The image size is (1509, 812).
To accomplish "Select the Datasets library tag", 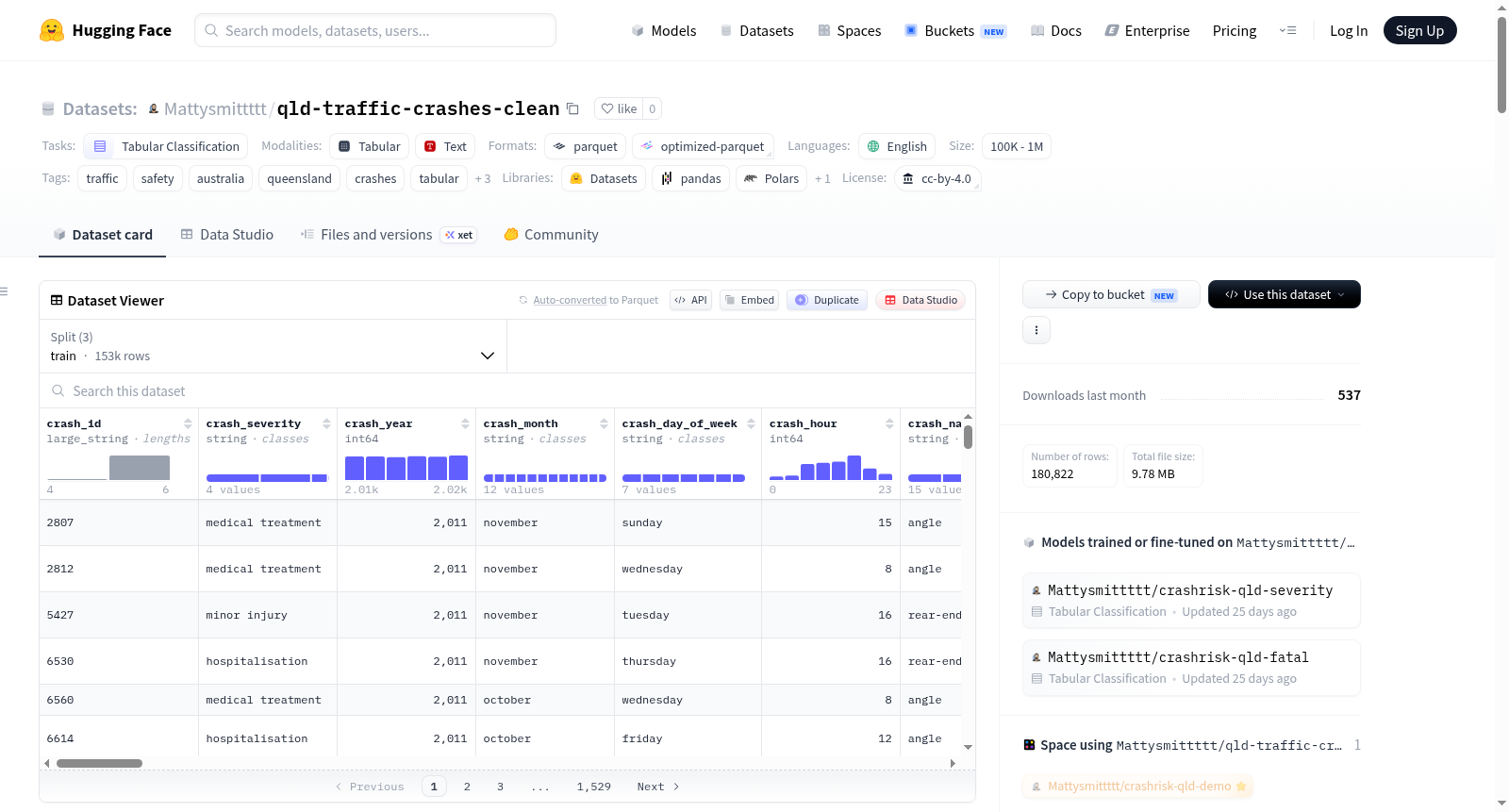I will pyautogui.click(x=604, y=178).
